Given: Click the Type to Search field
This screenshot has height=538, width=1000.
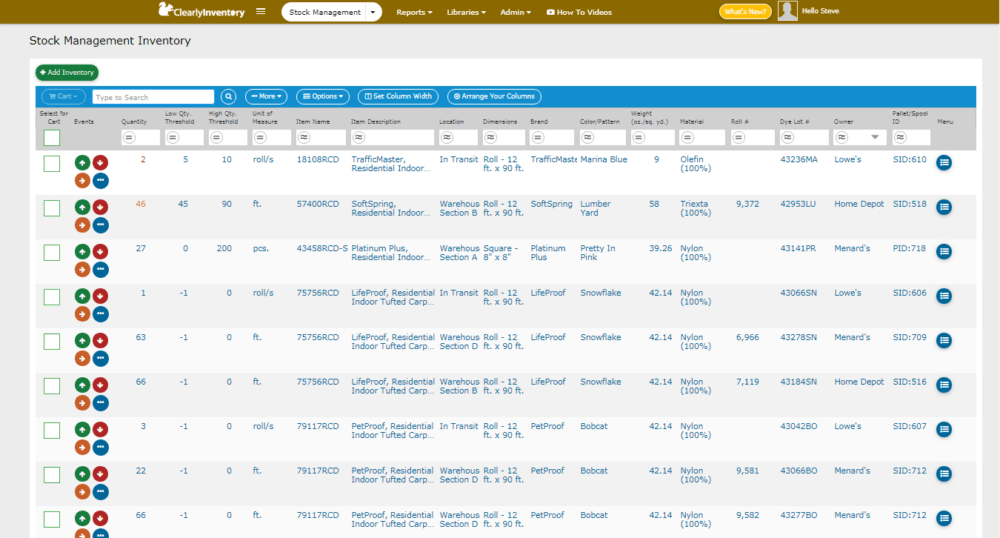Looking at the screenshot, I should 153,97.
